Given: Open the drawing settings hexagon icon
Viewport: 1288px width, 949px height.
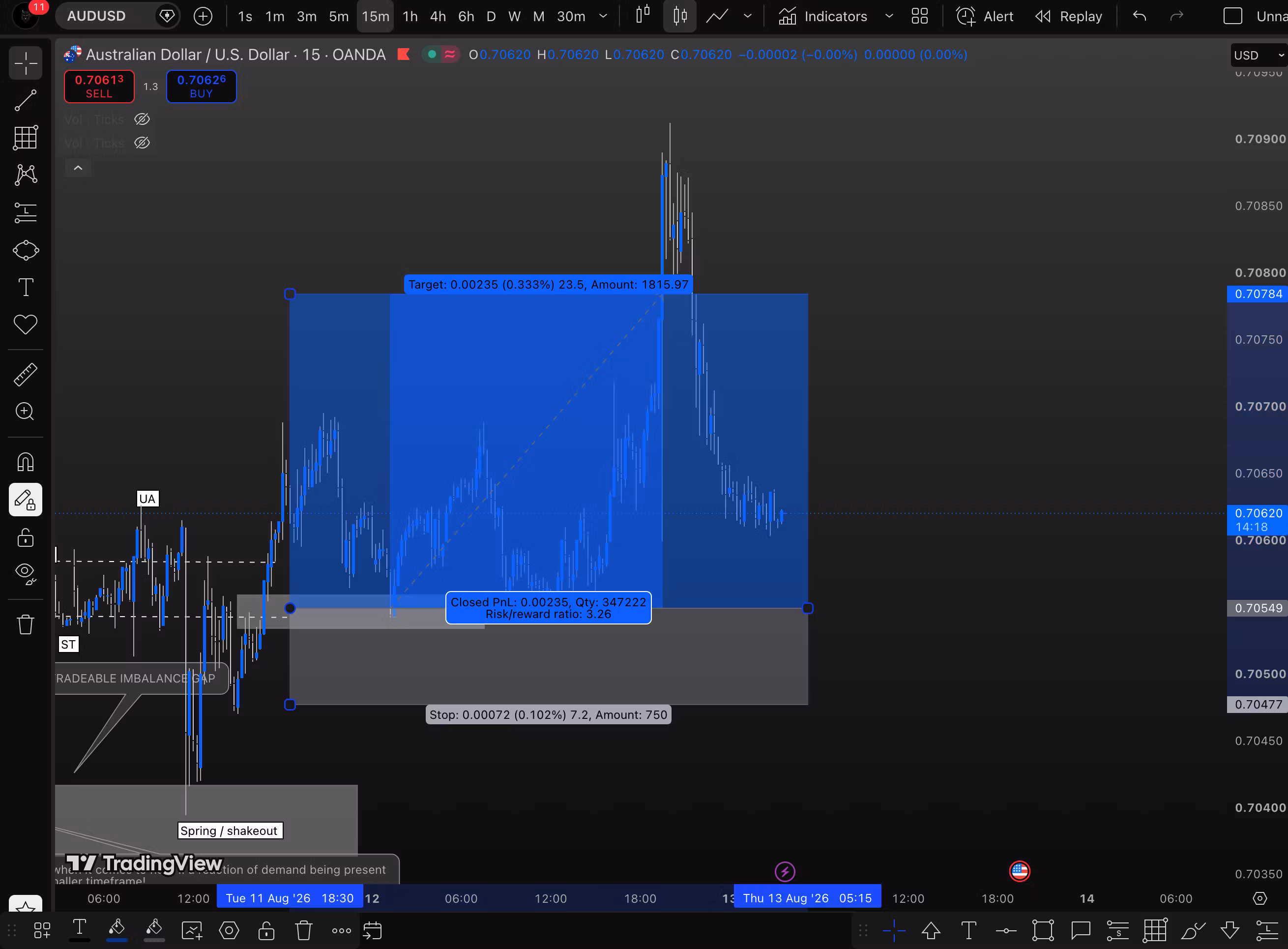Looking at the screenshot, I should [x=229, y=930].
